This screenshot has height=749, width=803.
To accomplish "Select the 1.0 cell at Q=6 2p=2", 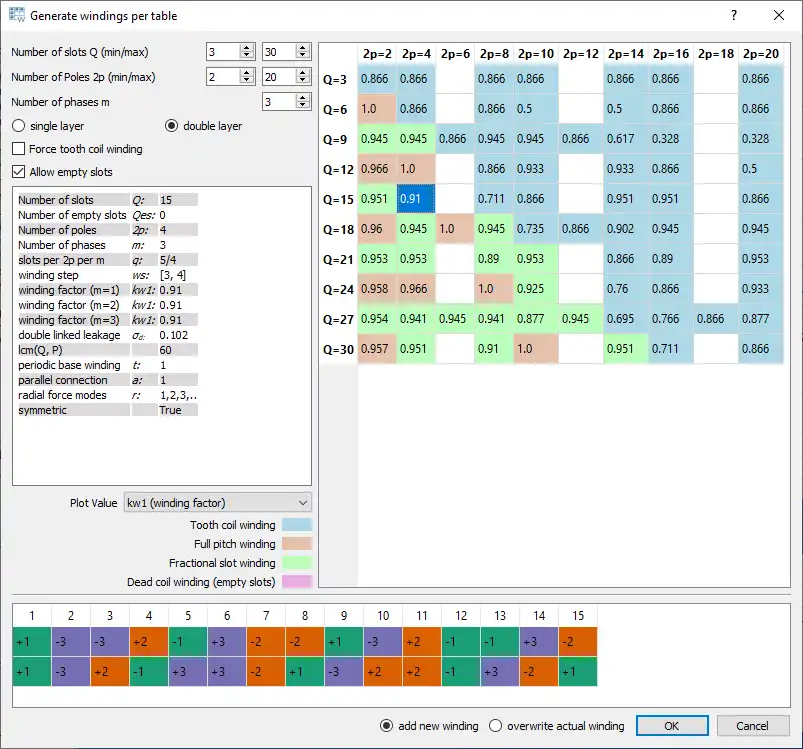I will point(377,109).
